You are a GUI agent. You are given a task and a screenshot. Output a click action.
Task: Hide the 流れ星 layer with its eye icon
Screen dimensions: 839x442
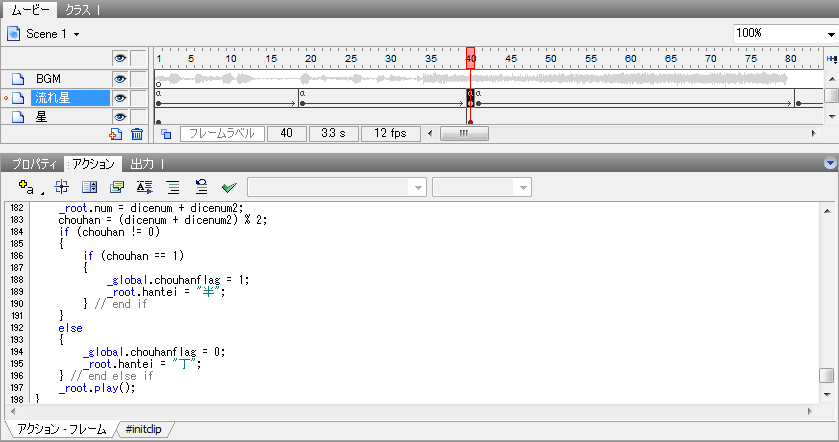tap(120, 98)
